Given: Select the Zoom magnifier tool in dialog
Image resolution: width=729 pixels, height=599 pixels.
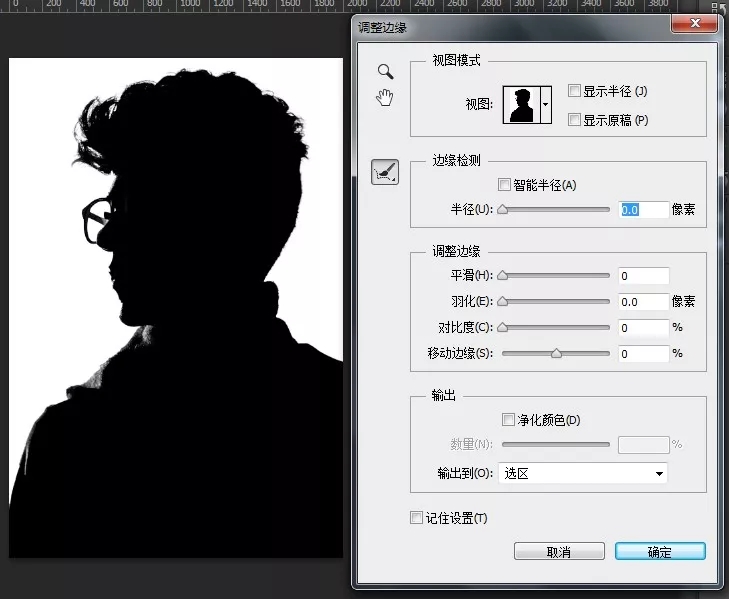Looking at the screenshot, I should coord(385,71).
